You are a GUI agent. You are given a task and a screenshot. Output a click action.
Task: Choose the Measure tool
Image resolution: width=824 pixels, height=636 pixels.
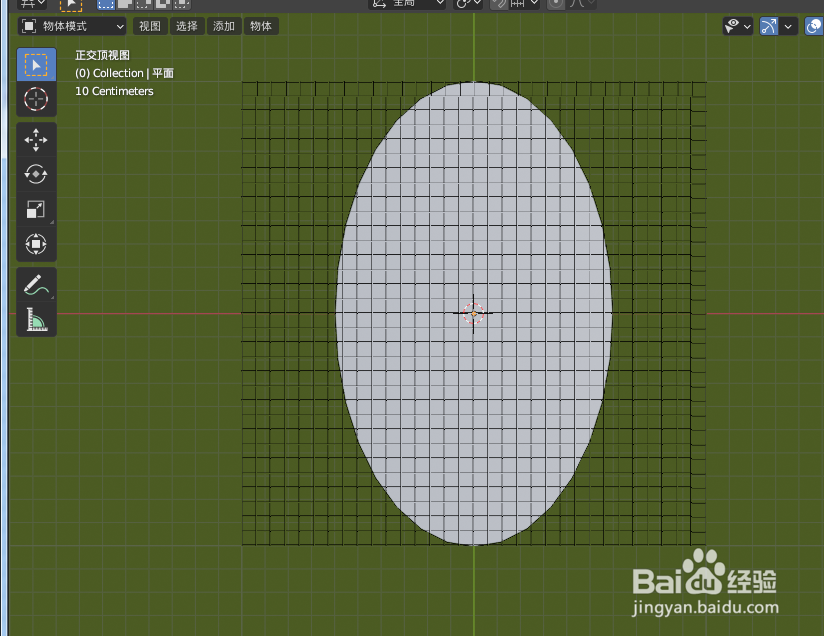[x=36, y=320]
